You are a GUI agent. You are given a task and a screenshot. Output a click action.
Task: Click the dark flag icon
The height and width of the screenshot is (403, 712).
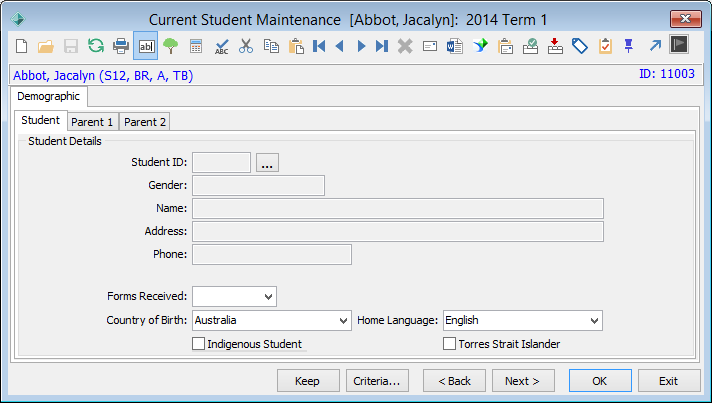[x=679, y=44]
